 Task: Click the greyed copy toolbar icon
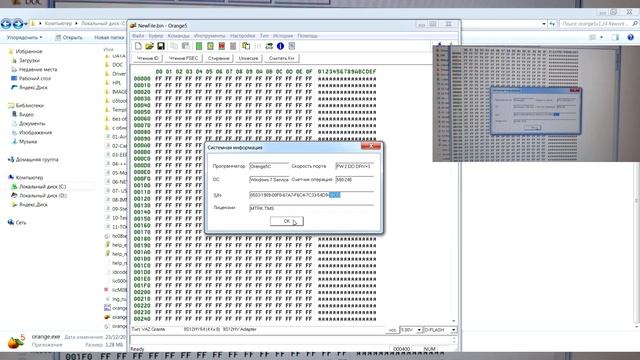[x=174, y=46]
